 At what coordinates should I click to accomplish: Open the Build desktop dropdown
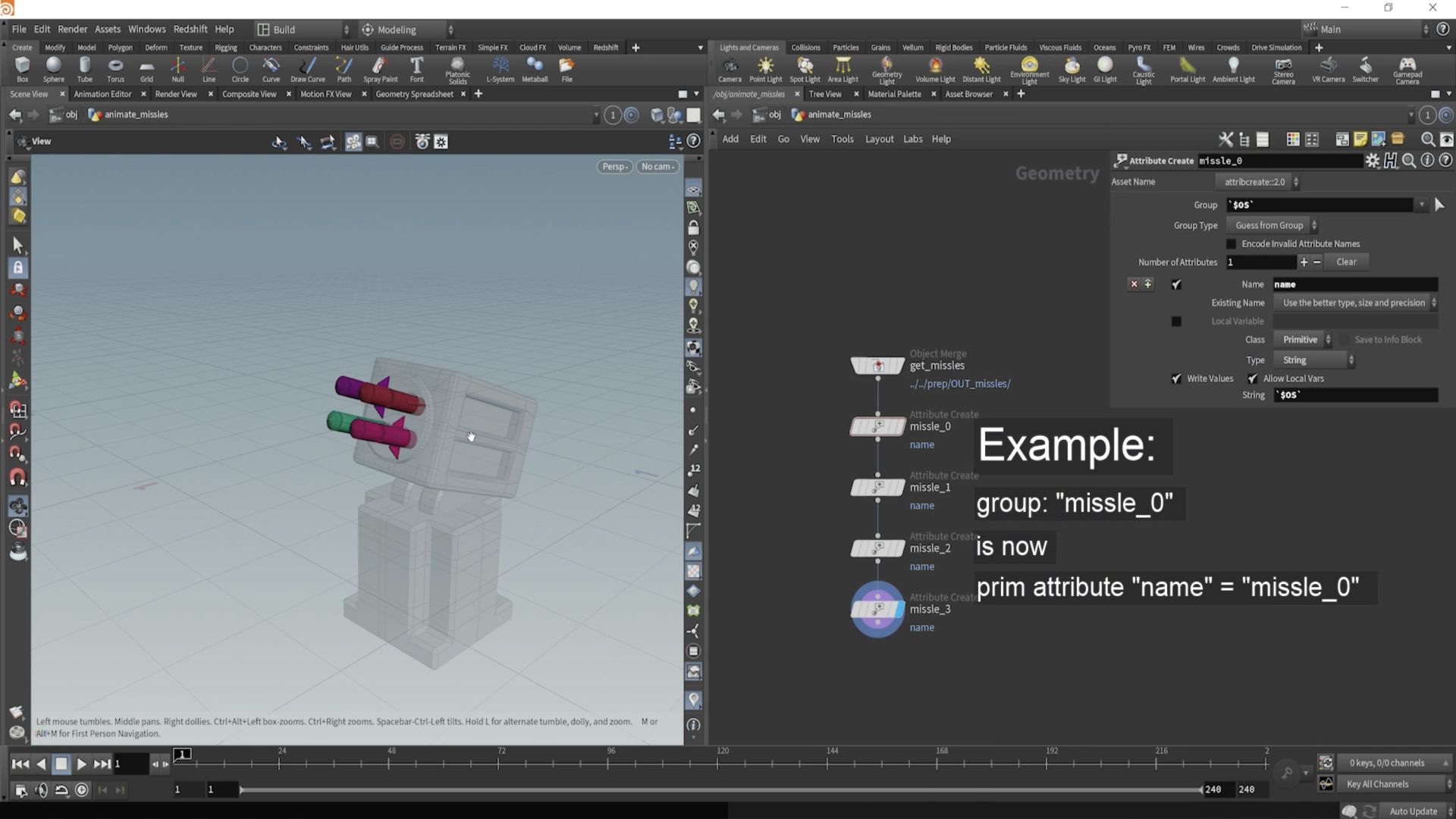(303, 30)
